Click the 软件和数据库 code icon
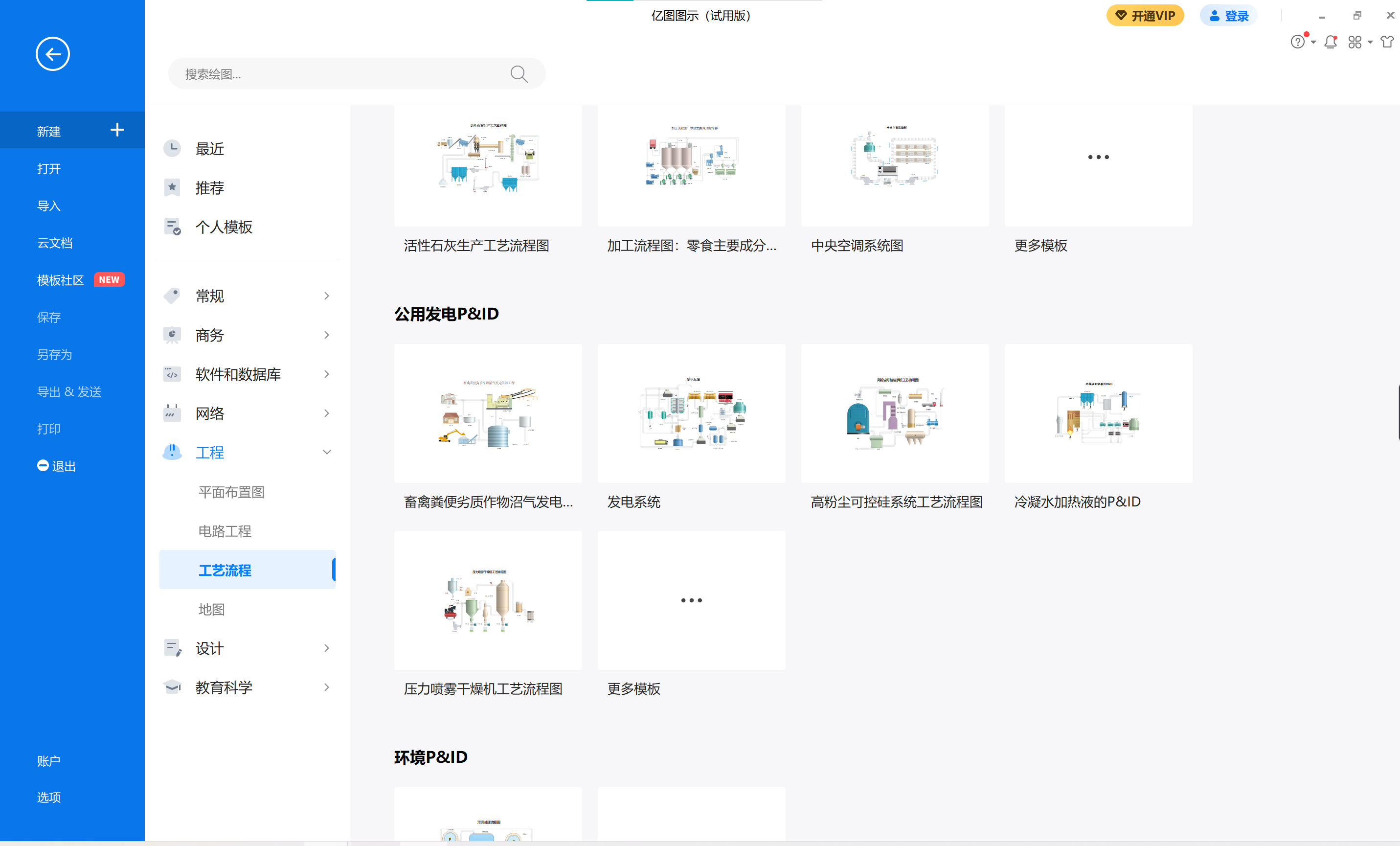This screenshot has width=1400, height=846. click(x=172, y=374)
